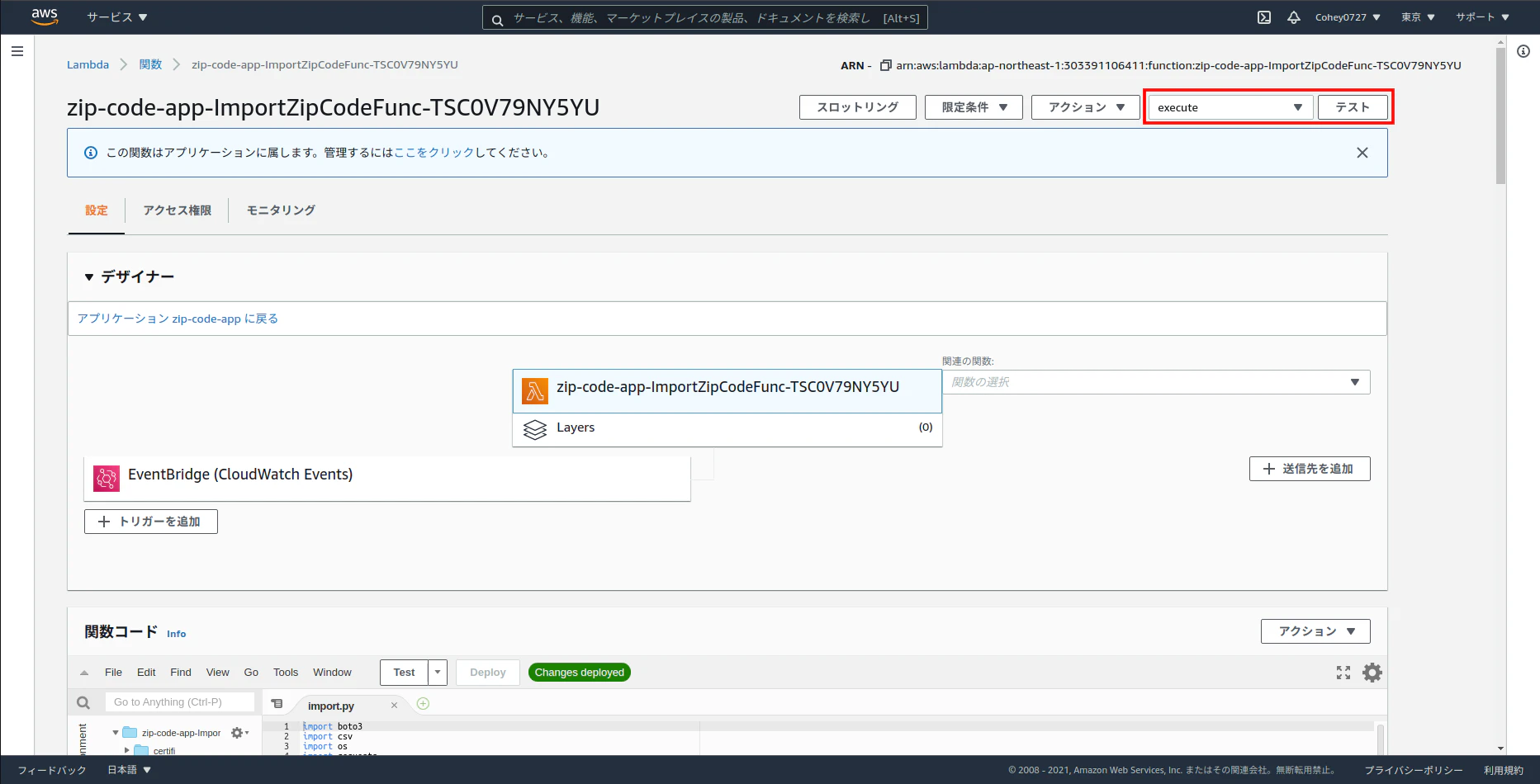Screen dimensions: 1540x784
Task: Open the Test button dropdown arrow in the editor
Action: tap(438, 673)
